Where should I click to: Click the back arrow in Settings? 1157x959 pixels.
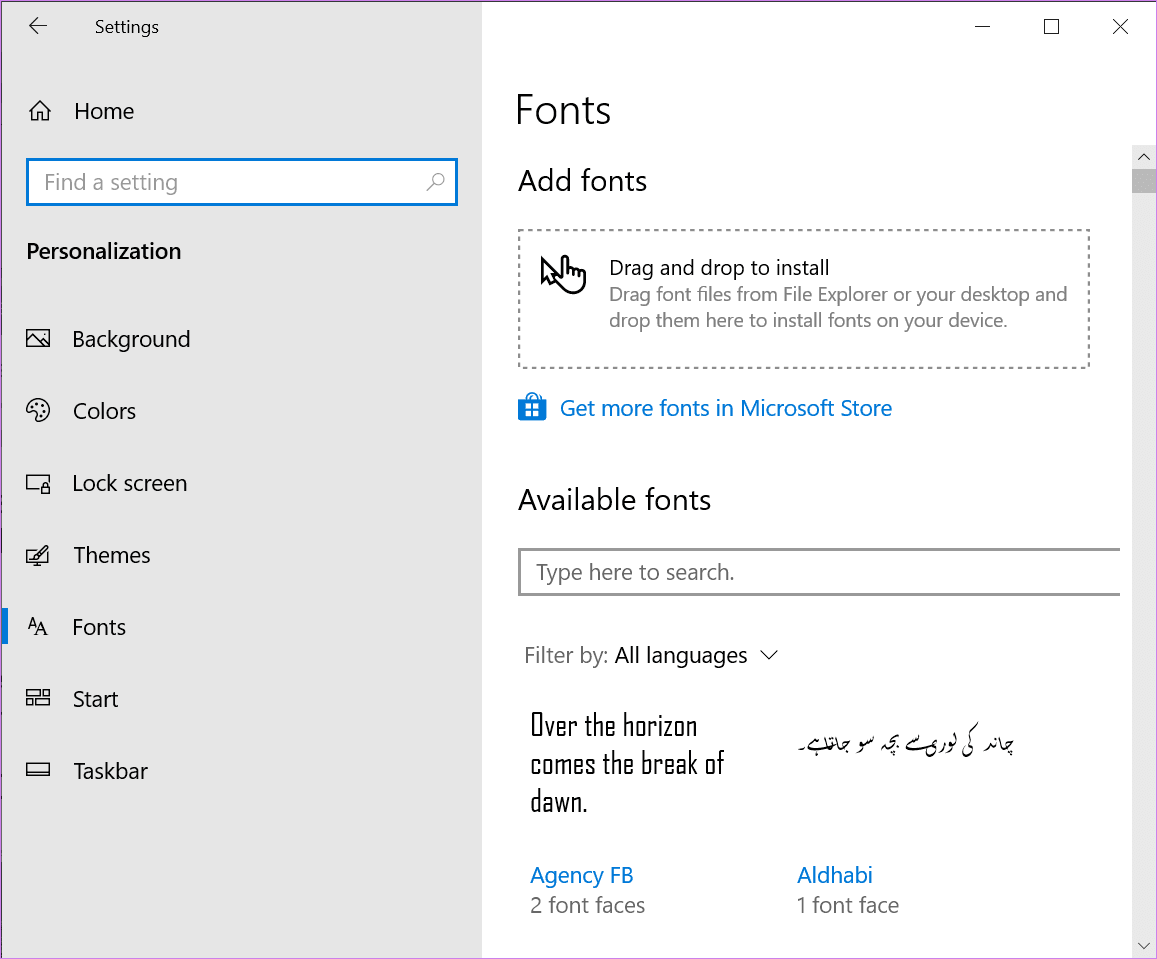[38, 27]
